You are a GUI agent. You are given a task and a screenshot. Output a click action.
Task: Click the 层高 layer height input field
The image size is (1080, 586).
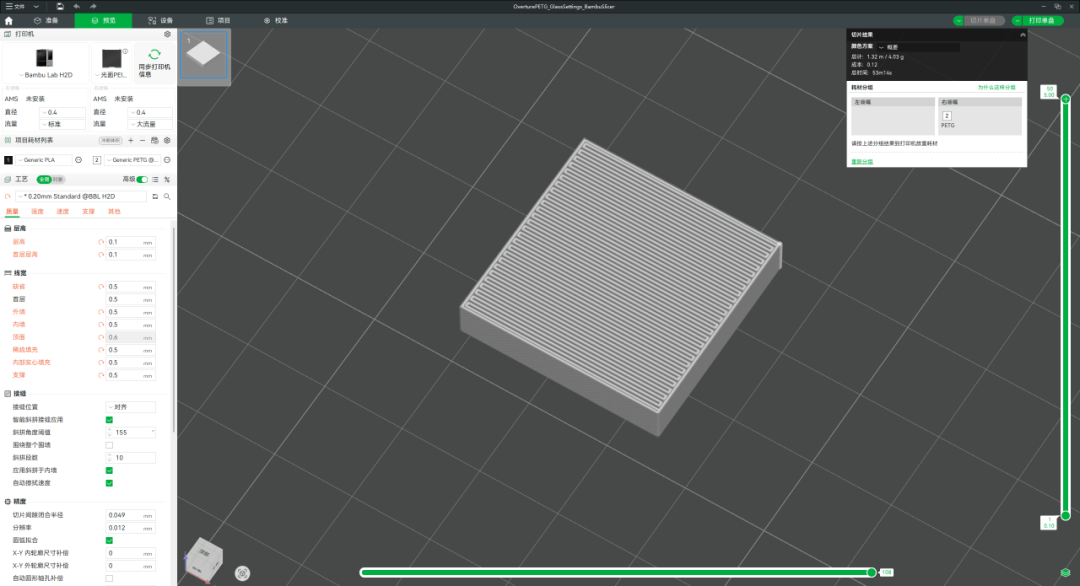pyautogui.click(x=130, y=242)
